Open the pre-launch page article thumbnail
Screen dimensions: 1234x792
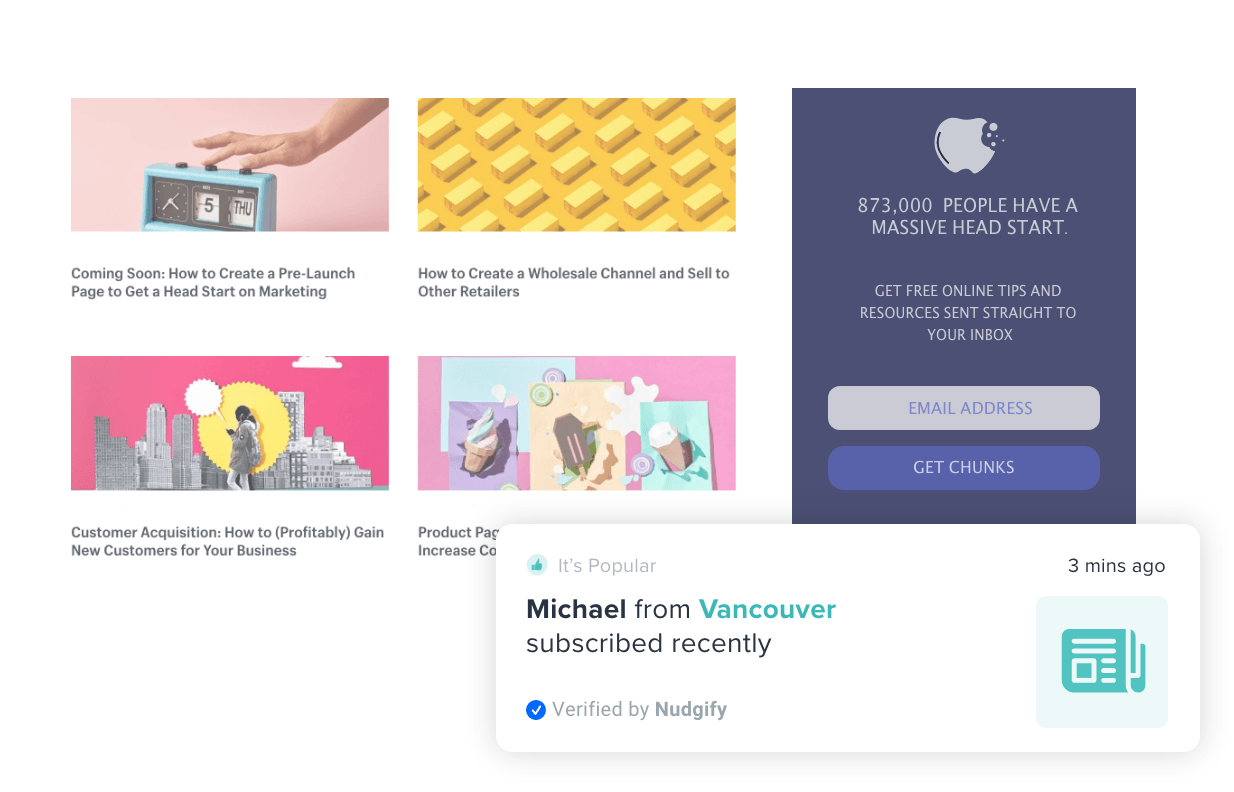tap(230, 165)
